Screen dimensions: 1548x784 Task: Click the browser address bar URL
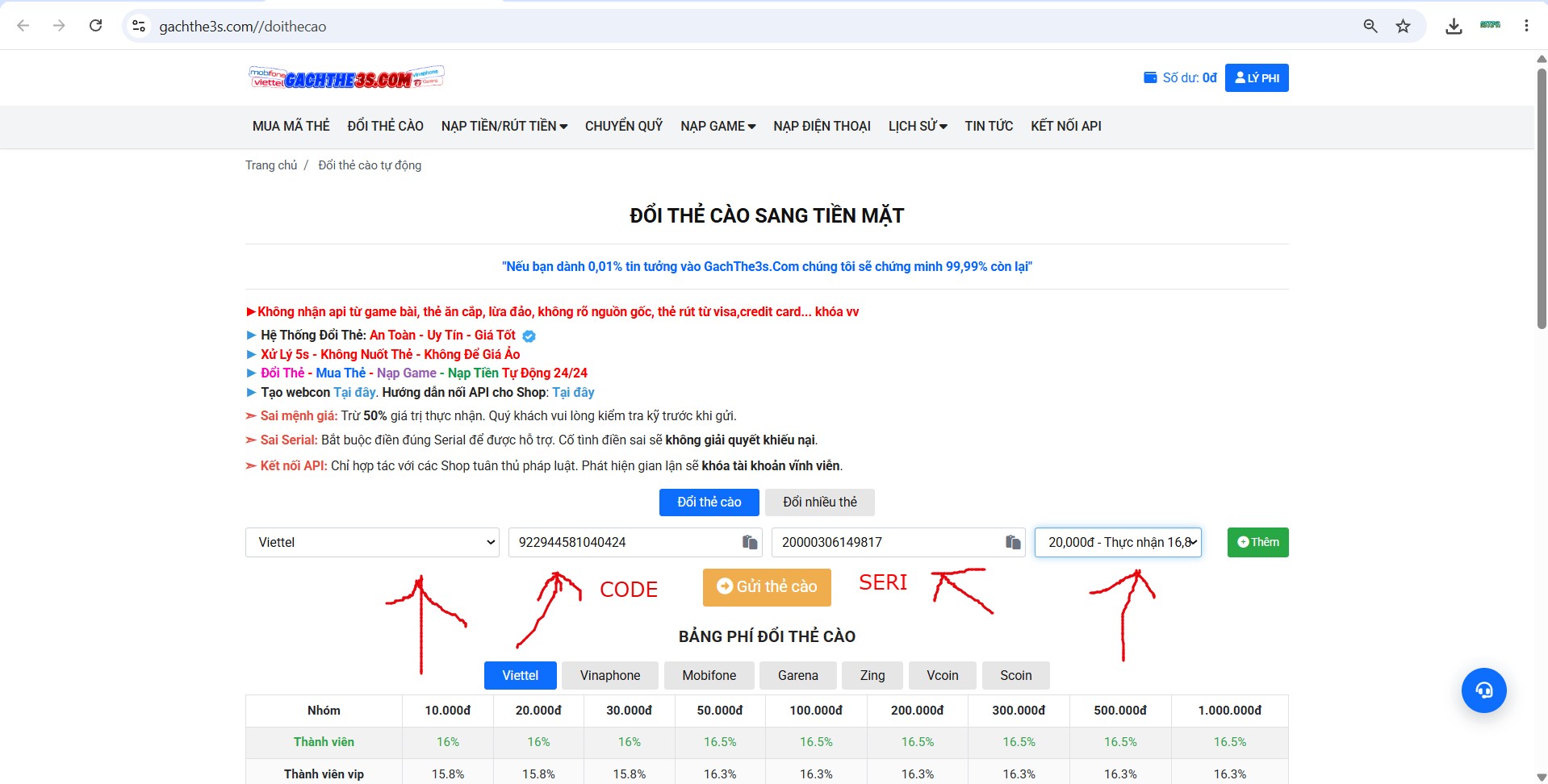243,27
